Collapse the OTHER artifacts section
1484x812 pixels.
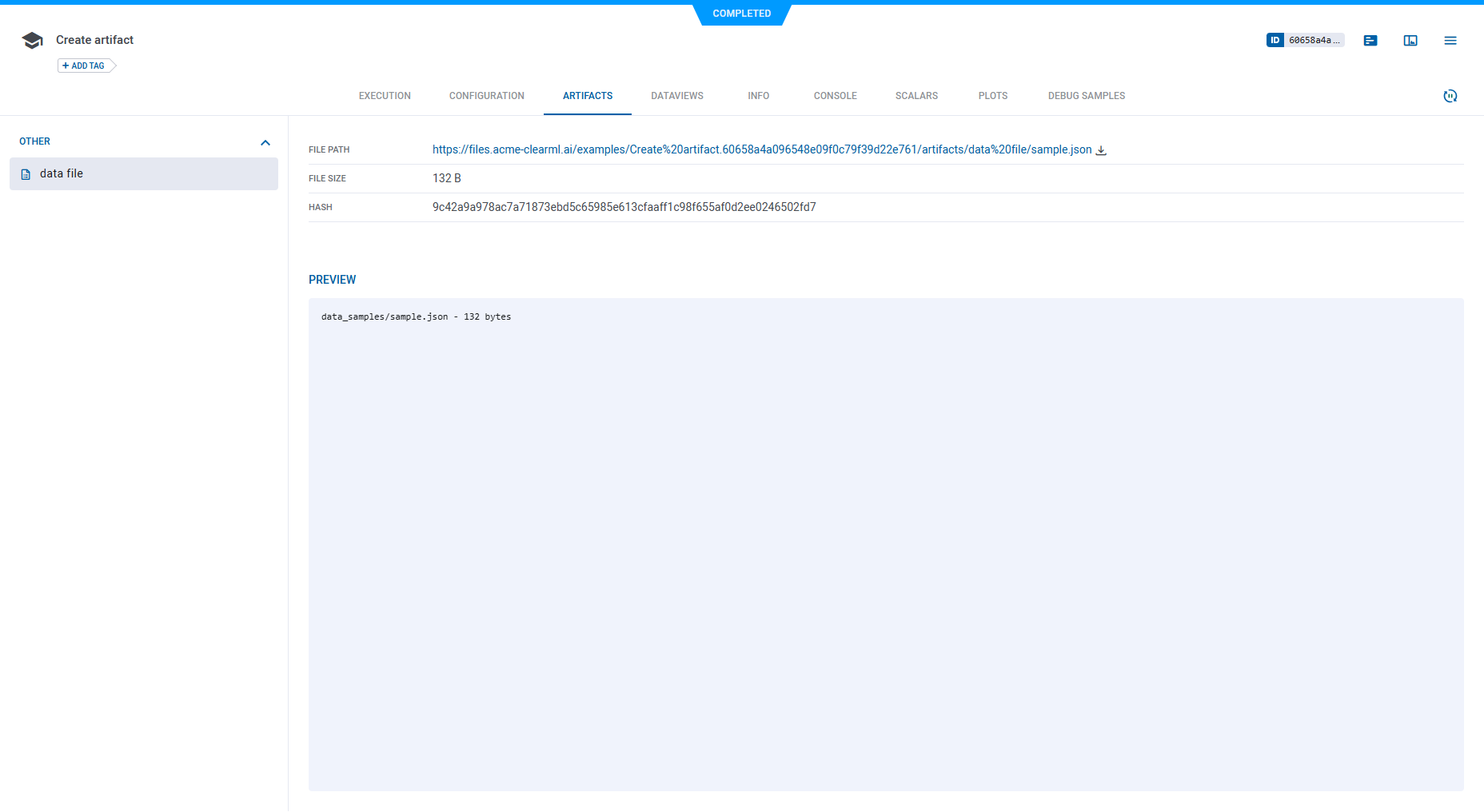click(x=265, y=142)
